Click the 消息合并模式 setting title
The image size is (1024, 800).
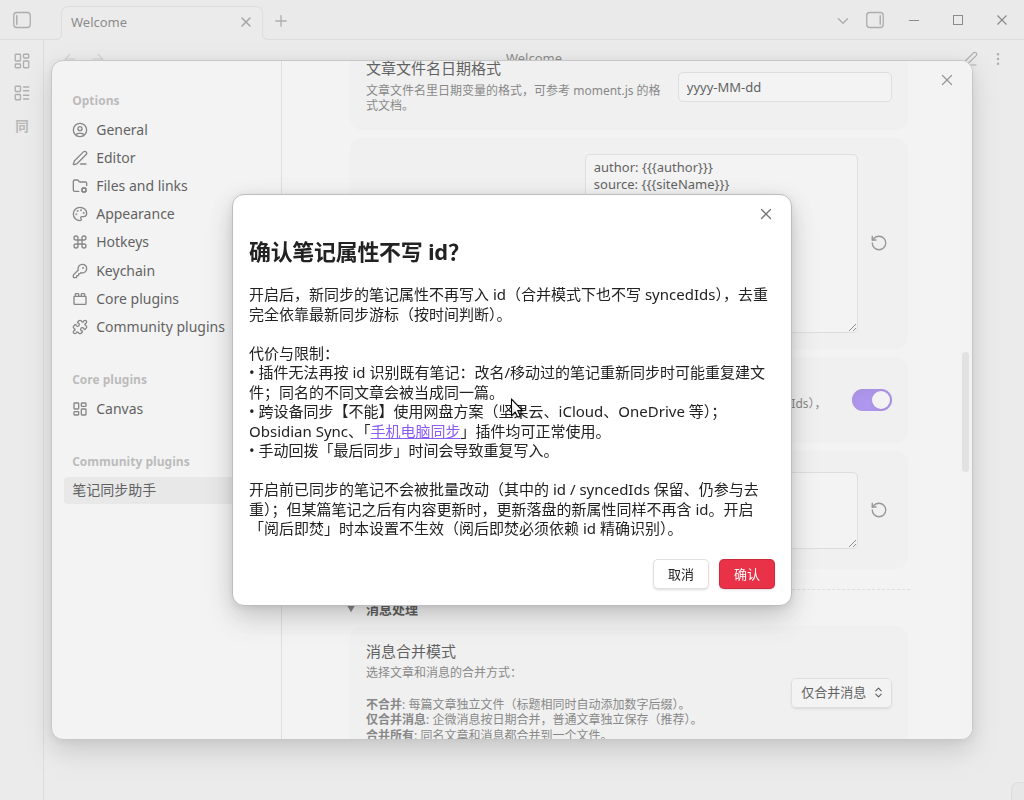pos(411,652)
